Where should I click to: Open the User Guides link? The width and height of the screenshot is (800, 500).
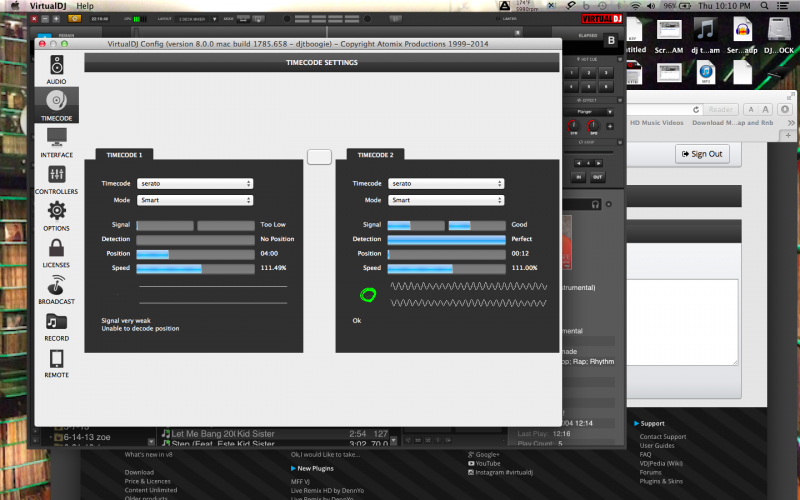(657, 445)
